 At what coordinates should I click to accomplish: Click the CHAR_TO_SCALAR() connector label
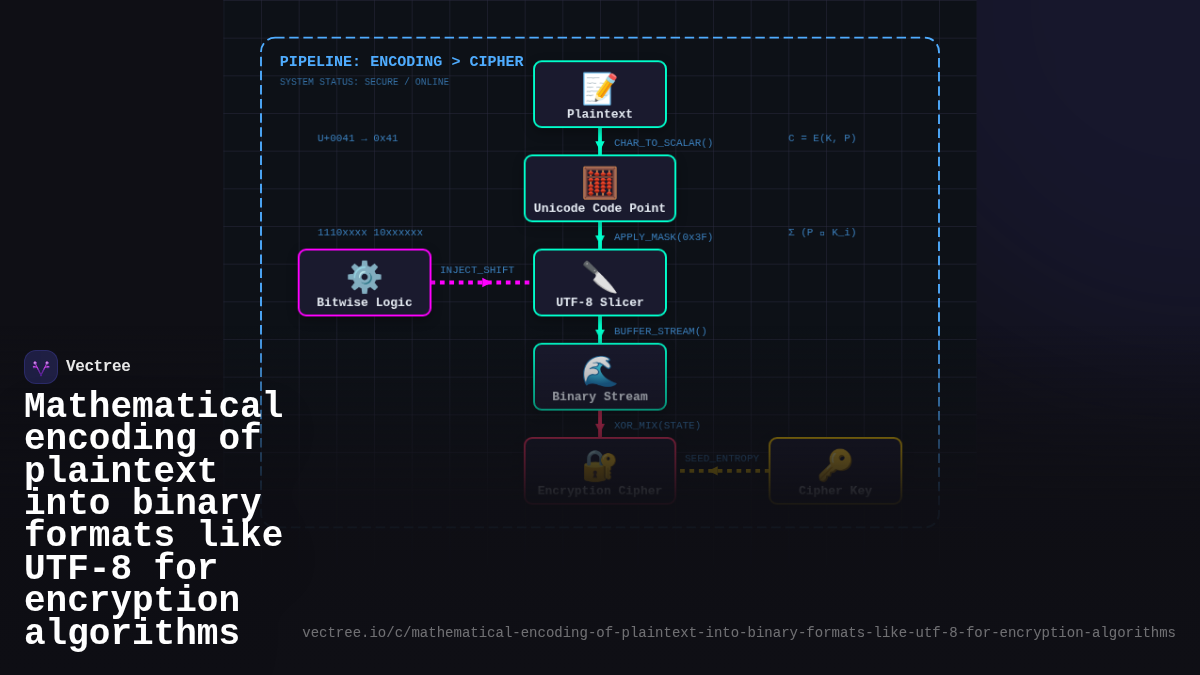[x=663, y=143]
